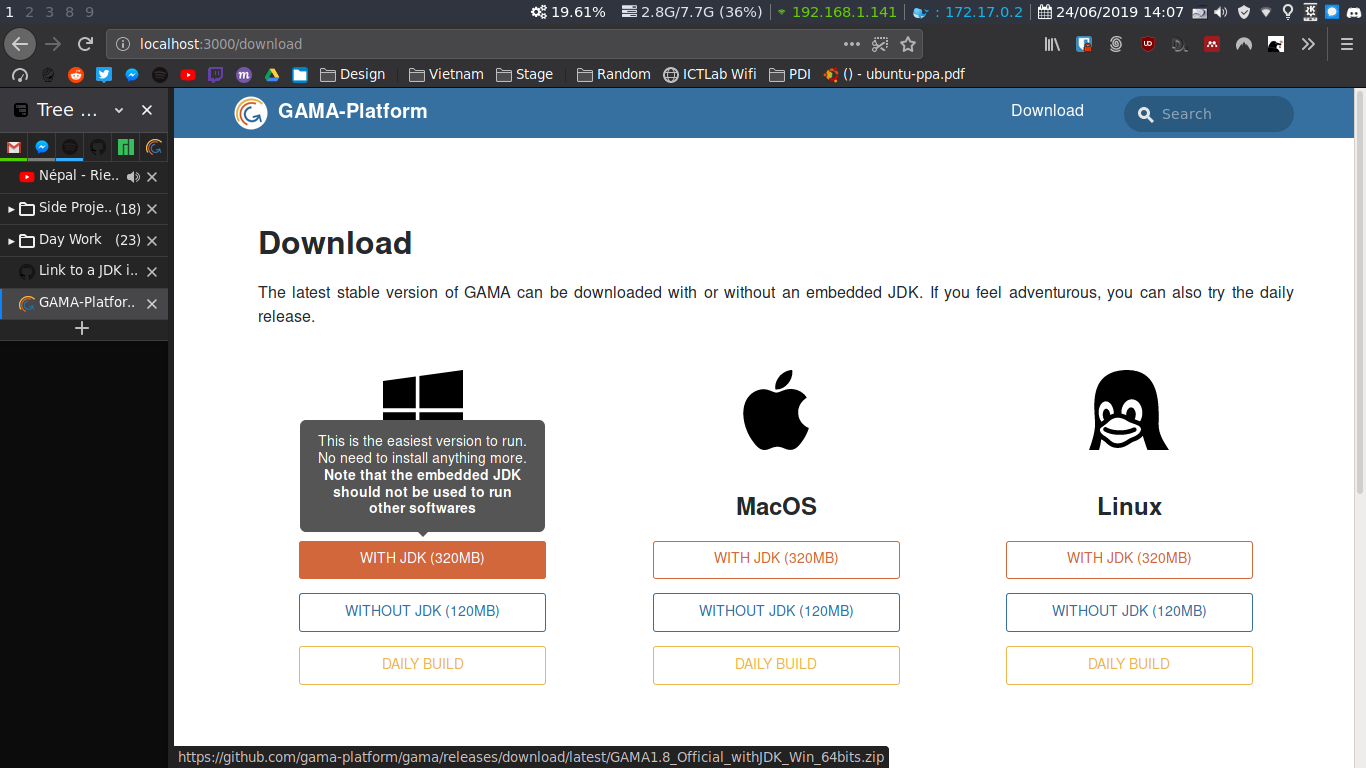This screenshot has height=768, width=1366.
Task: Click the reload page icon
Action: 84,44
